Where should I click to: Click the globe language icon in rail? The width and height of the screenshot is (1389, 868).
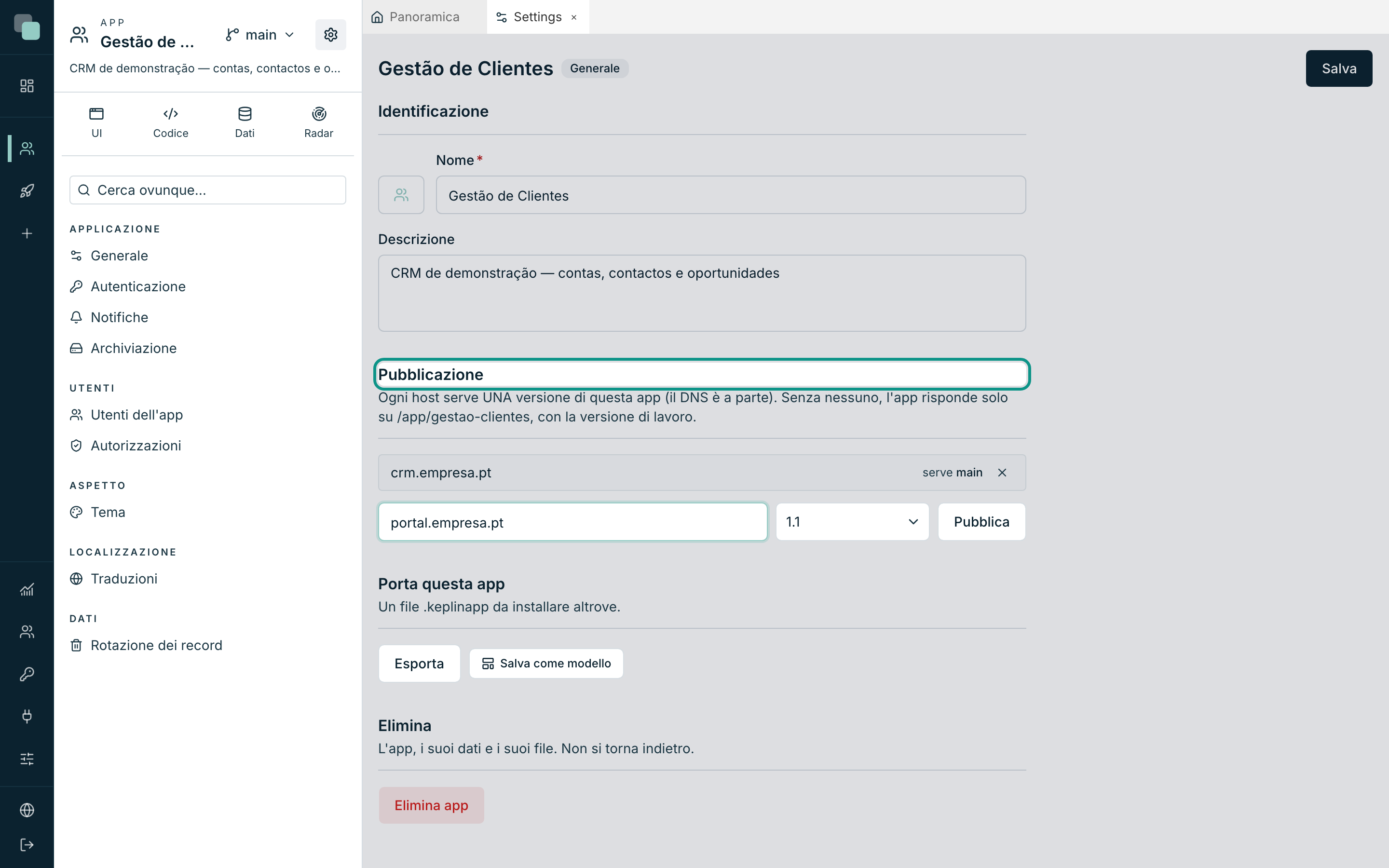27,810
